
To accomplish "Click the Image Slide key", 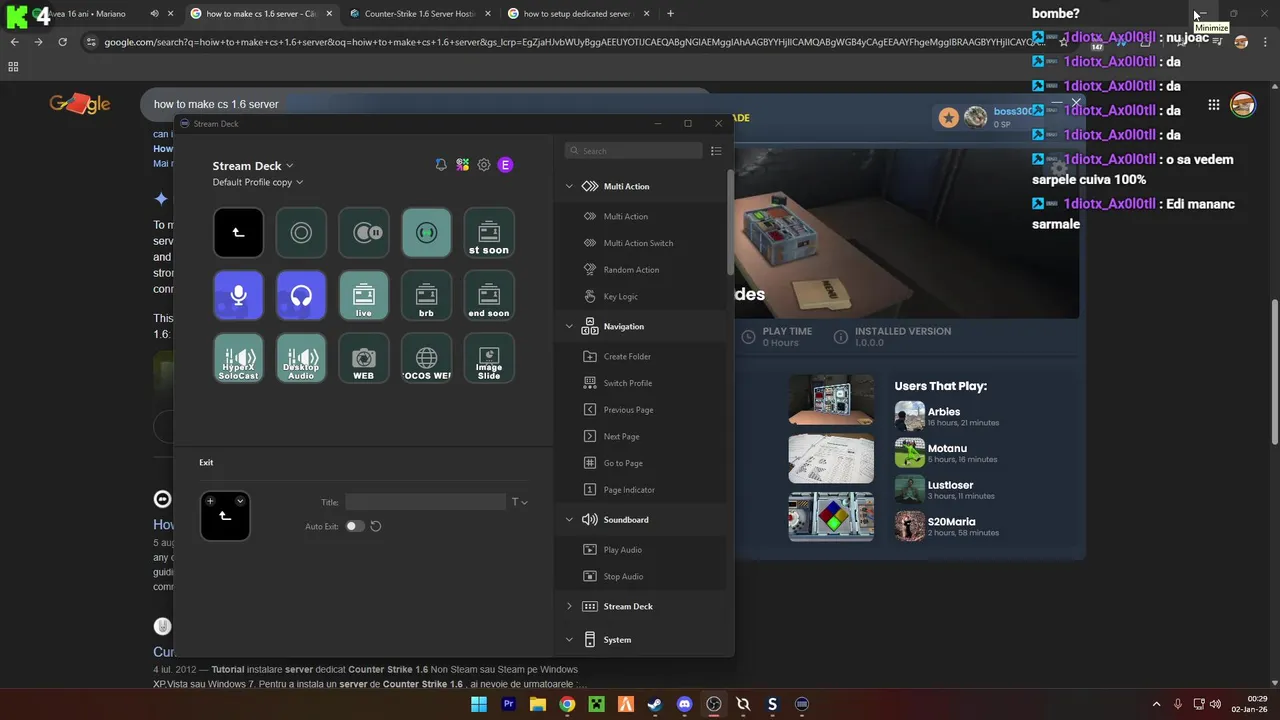I will coord(489,359).
